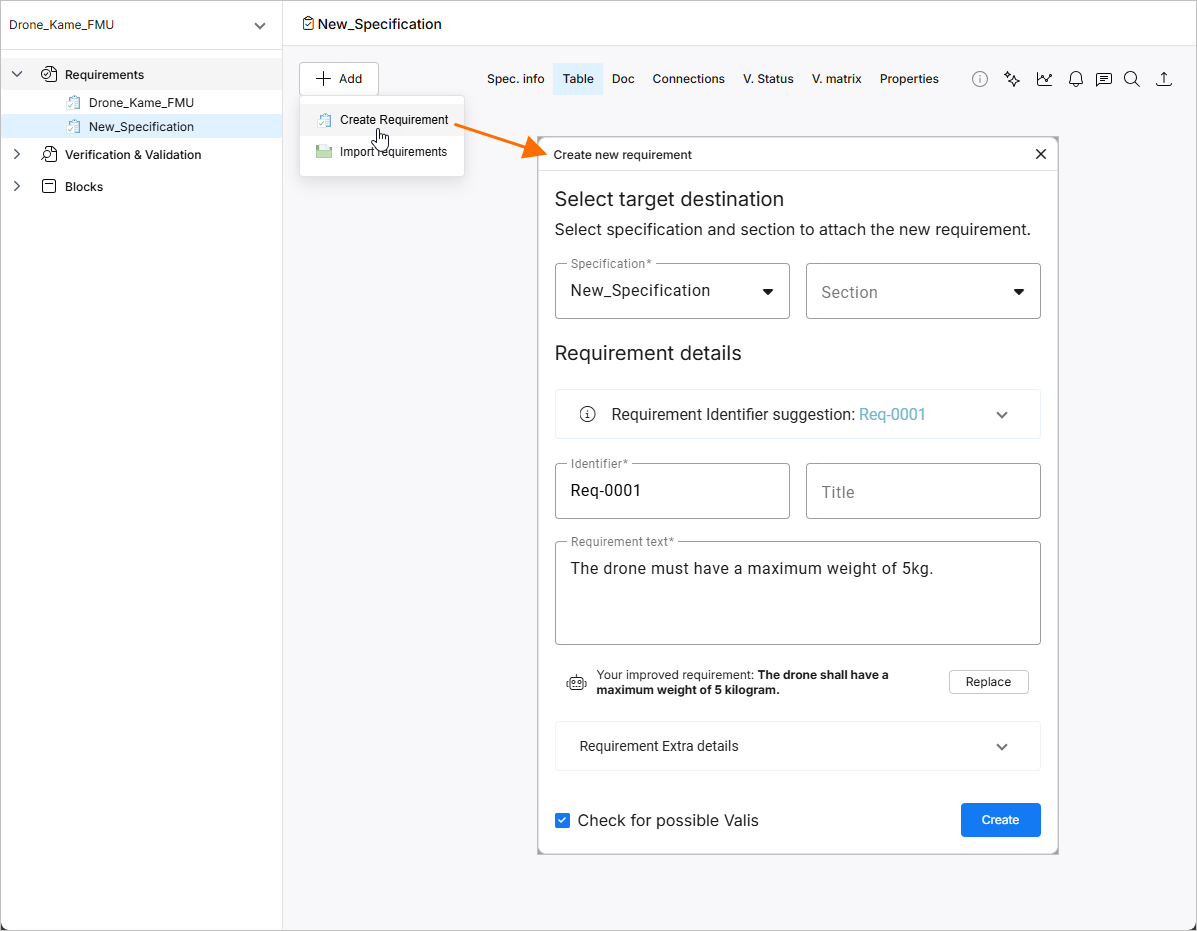Click the search magnifier icon

1132,79
